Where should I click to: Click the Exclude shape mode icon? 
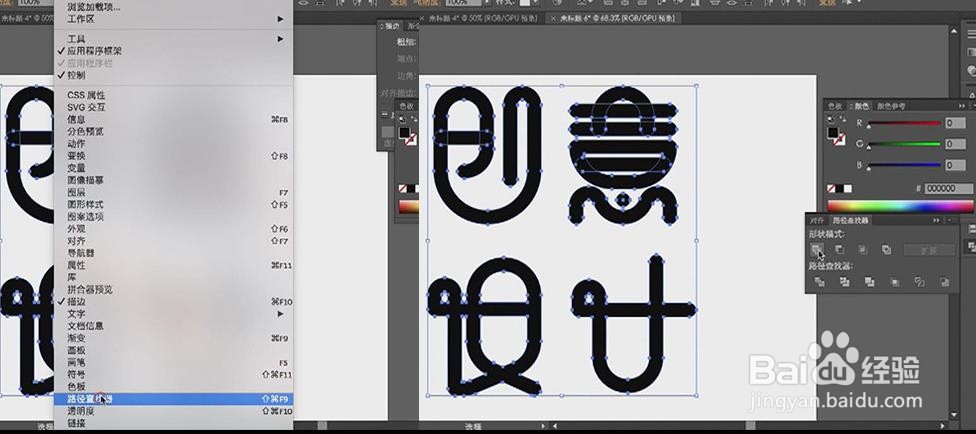tap(886, 250)
